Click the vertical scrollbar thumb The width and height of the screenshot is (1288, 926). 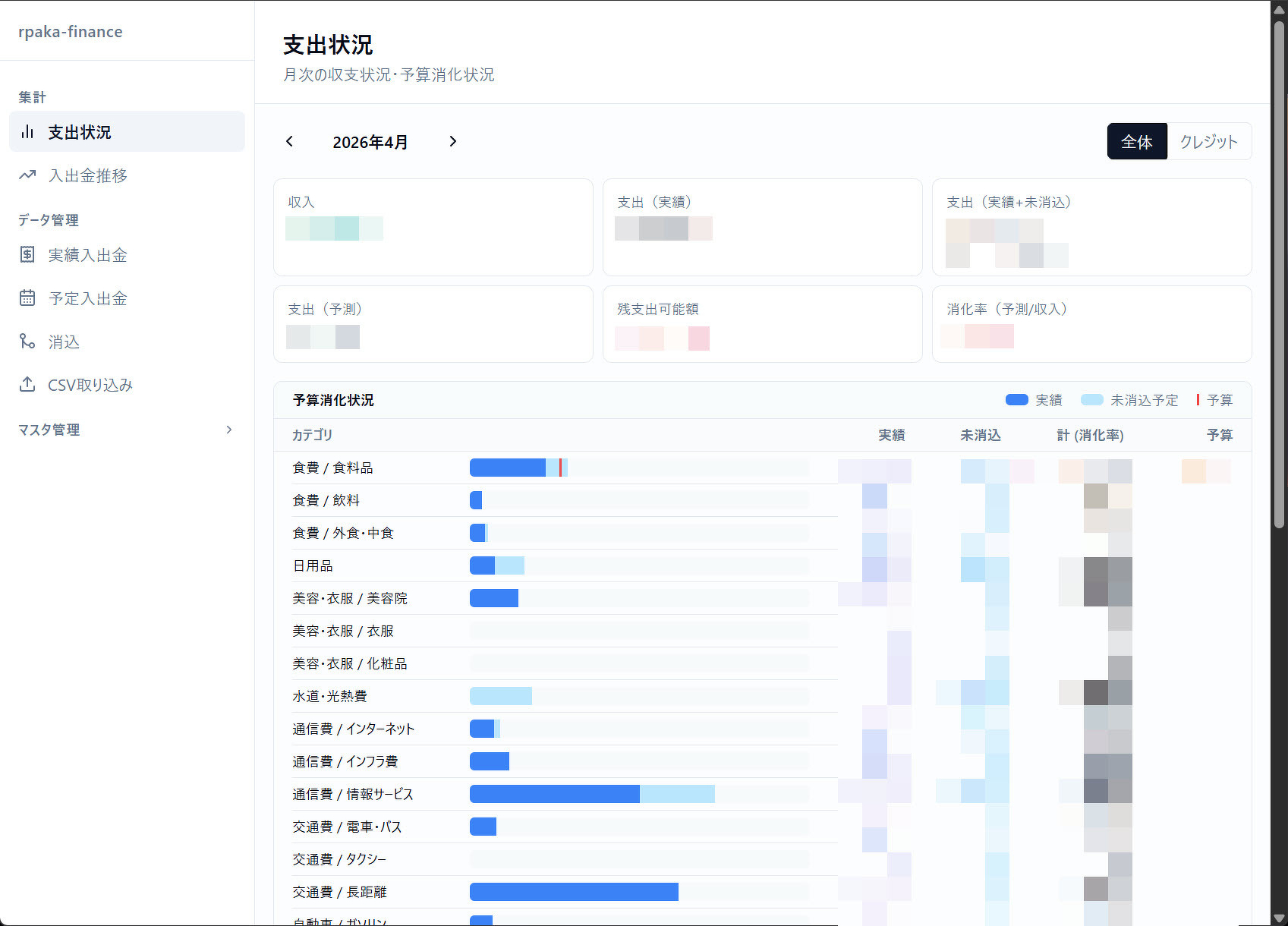[x=1280, y=273]
